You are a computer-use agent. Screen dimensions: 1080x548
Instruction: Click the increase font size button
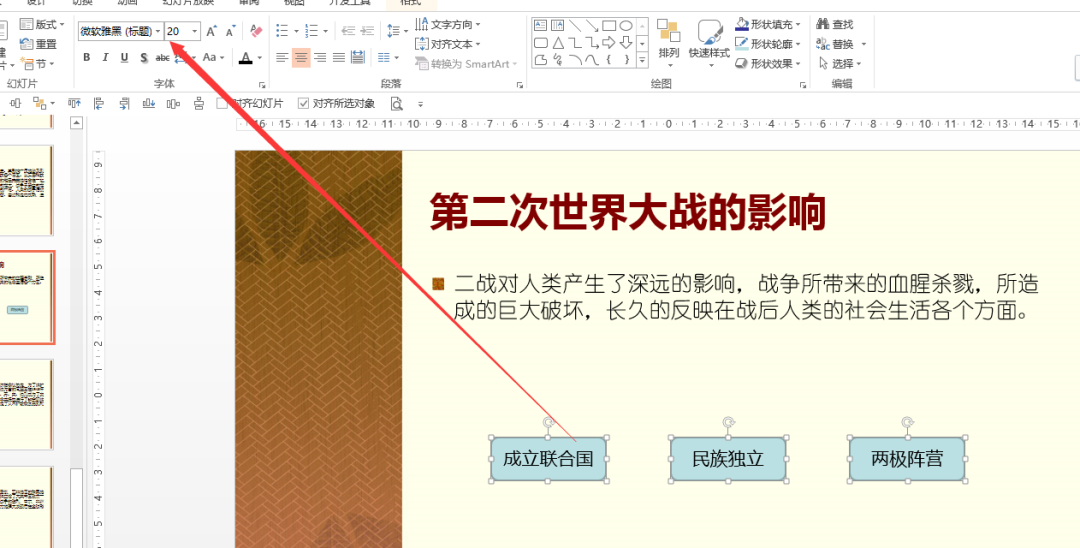coord(211,31)
